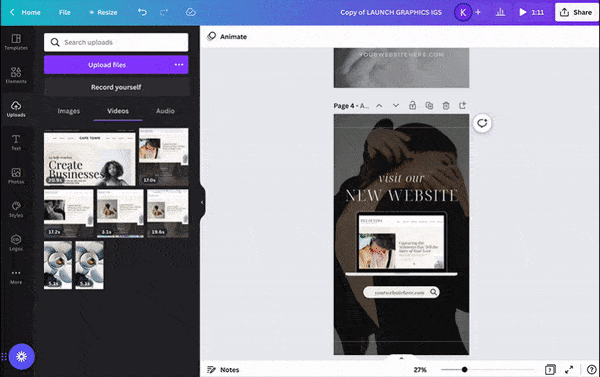
Task: Click the Share button
Action: click(x=576, y=12)
